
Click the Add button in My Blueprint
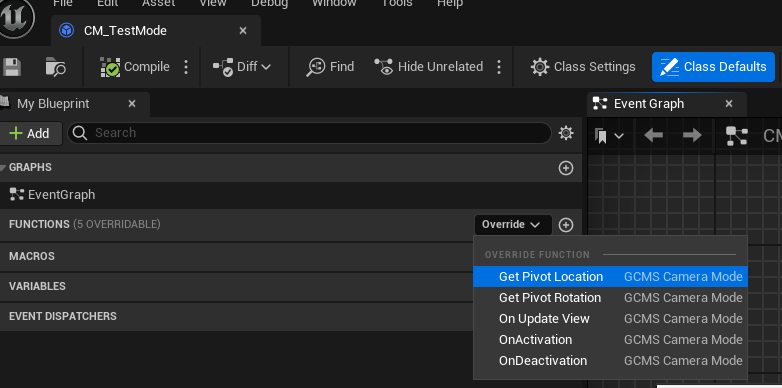30,133
